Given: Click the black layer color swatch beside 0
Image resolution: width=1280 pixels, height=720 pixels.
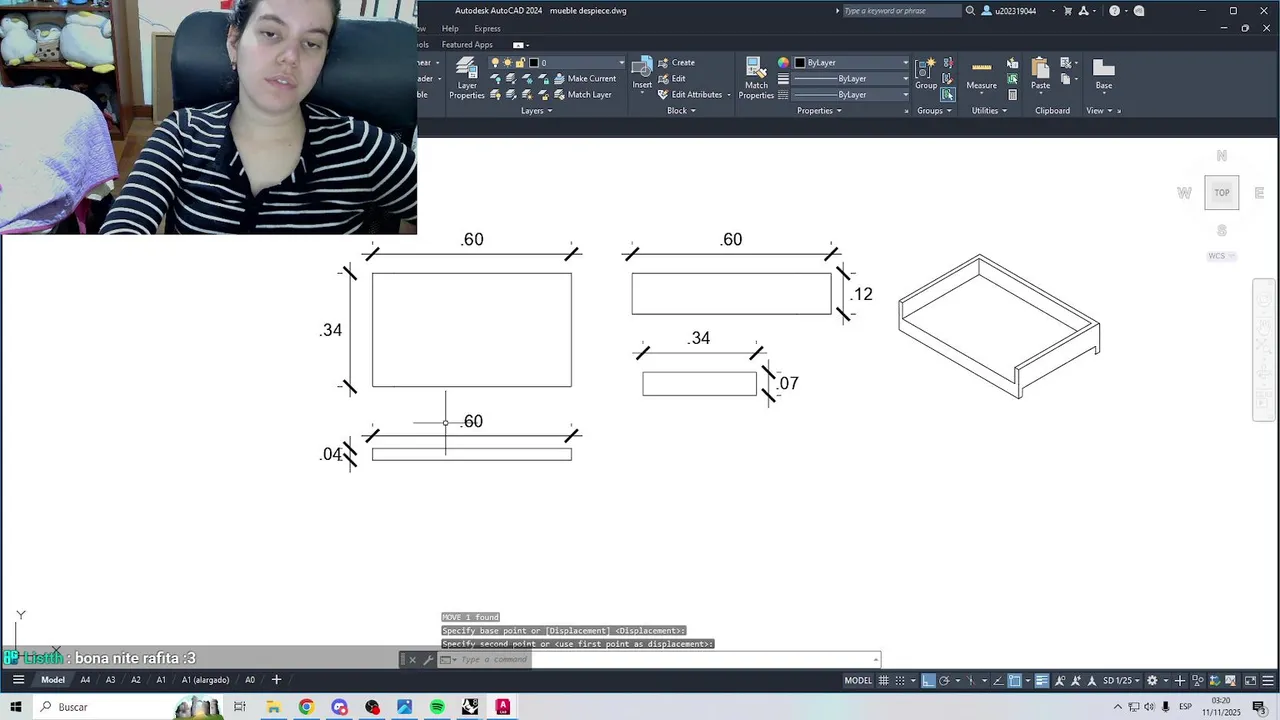Looking at the screenshot, I should click(x=533, y=62).
